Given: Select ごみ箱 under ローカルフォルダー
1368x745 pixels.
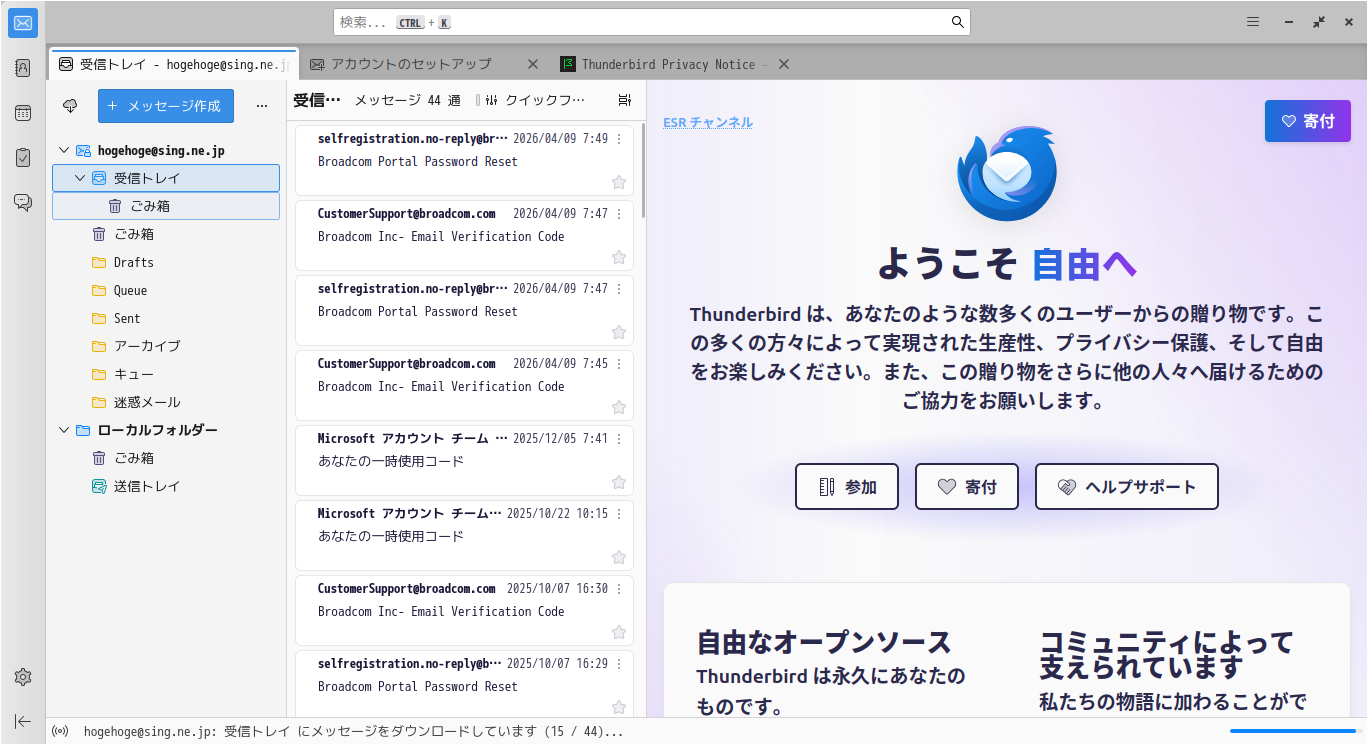Looking at the screenshot, I should click(x=166, y=458).
